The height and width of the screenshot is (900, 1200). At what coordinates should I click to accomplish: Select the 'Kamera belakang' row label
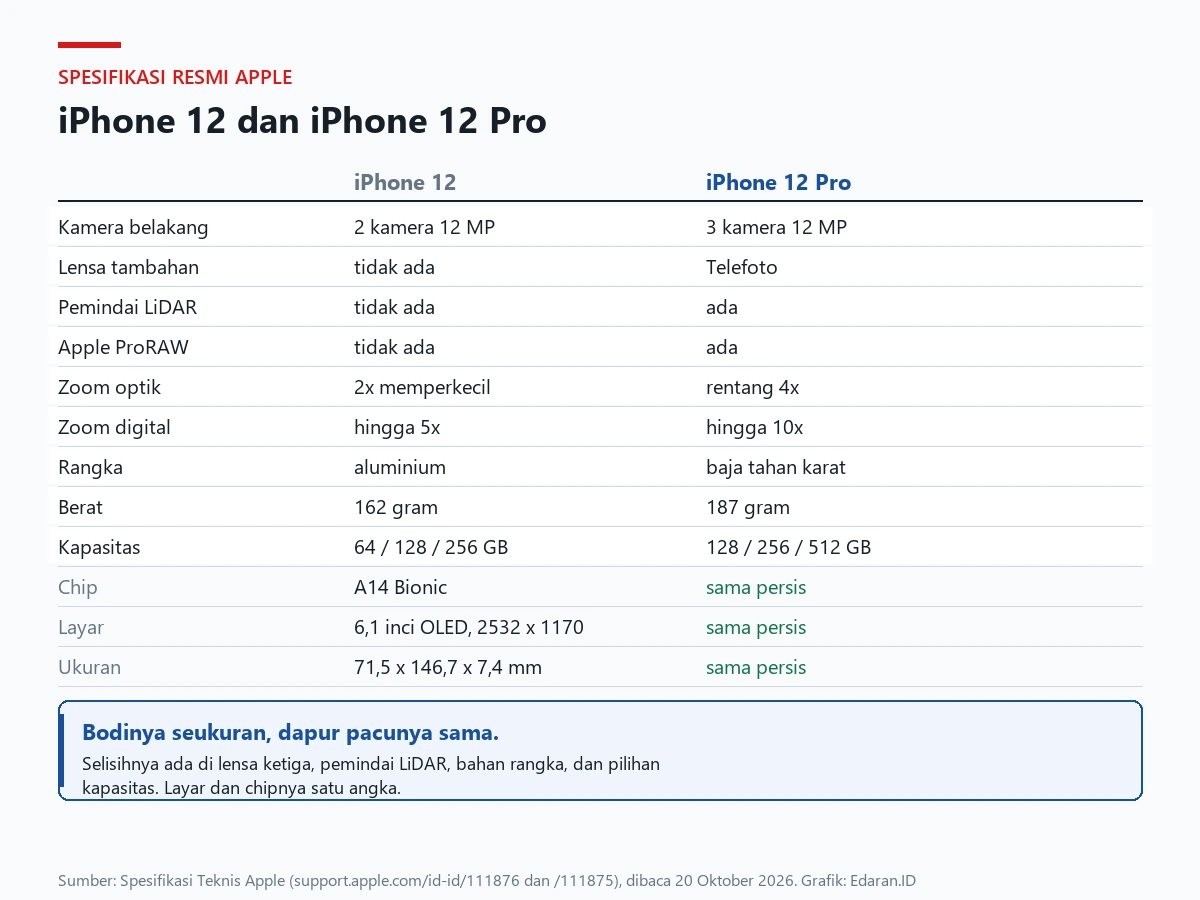pyautogui.click(x=133, y=227)
